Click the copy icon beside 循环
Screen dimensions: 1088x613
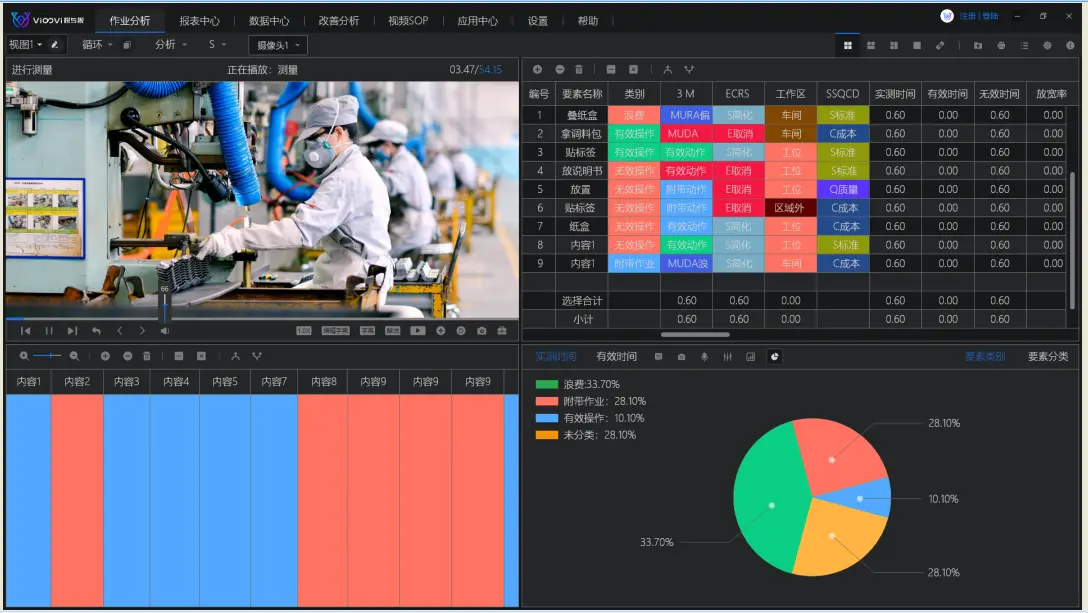127,45
